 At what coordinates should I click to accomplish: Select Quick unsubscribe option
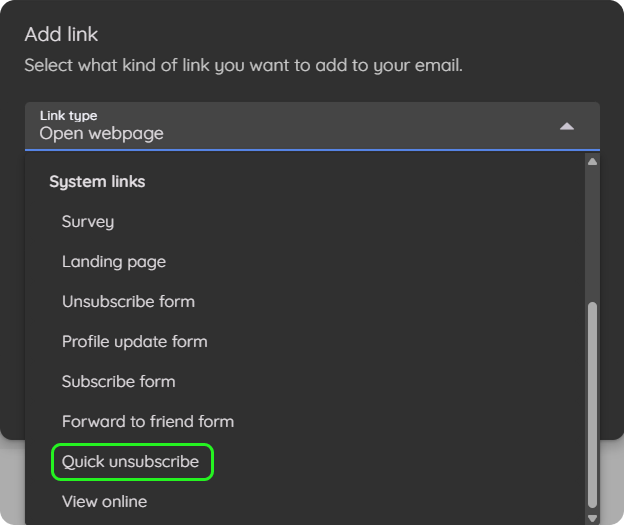305,462
